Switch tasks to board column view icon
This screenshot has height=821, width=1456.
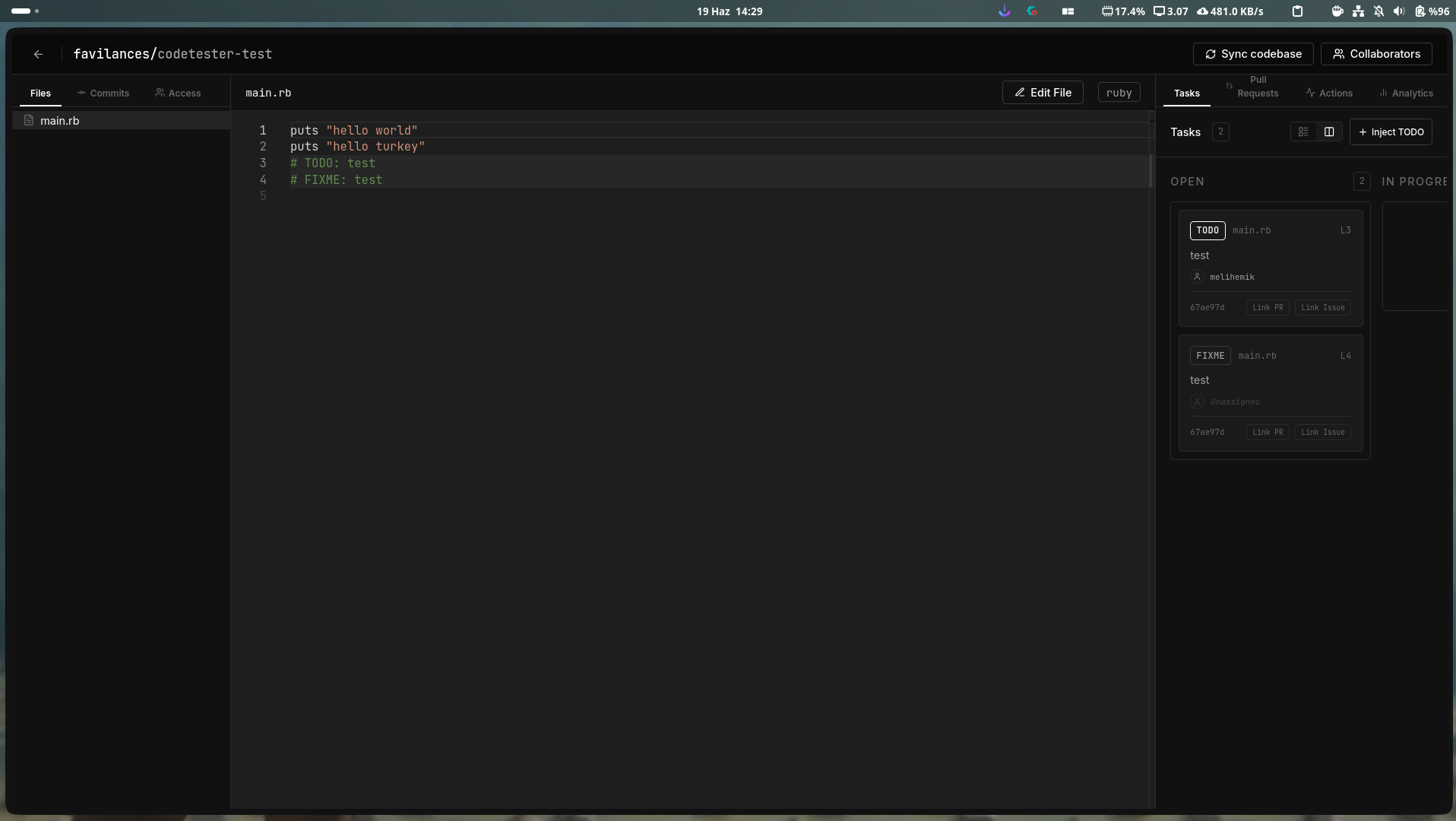click(x=1329, y=132)
